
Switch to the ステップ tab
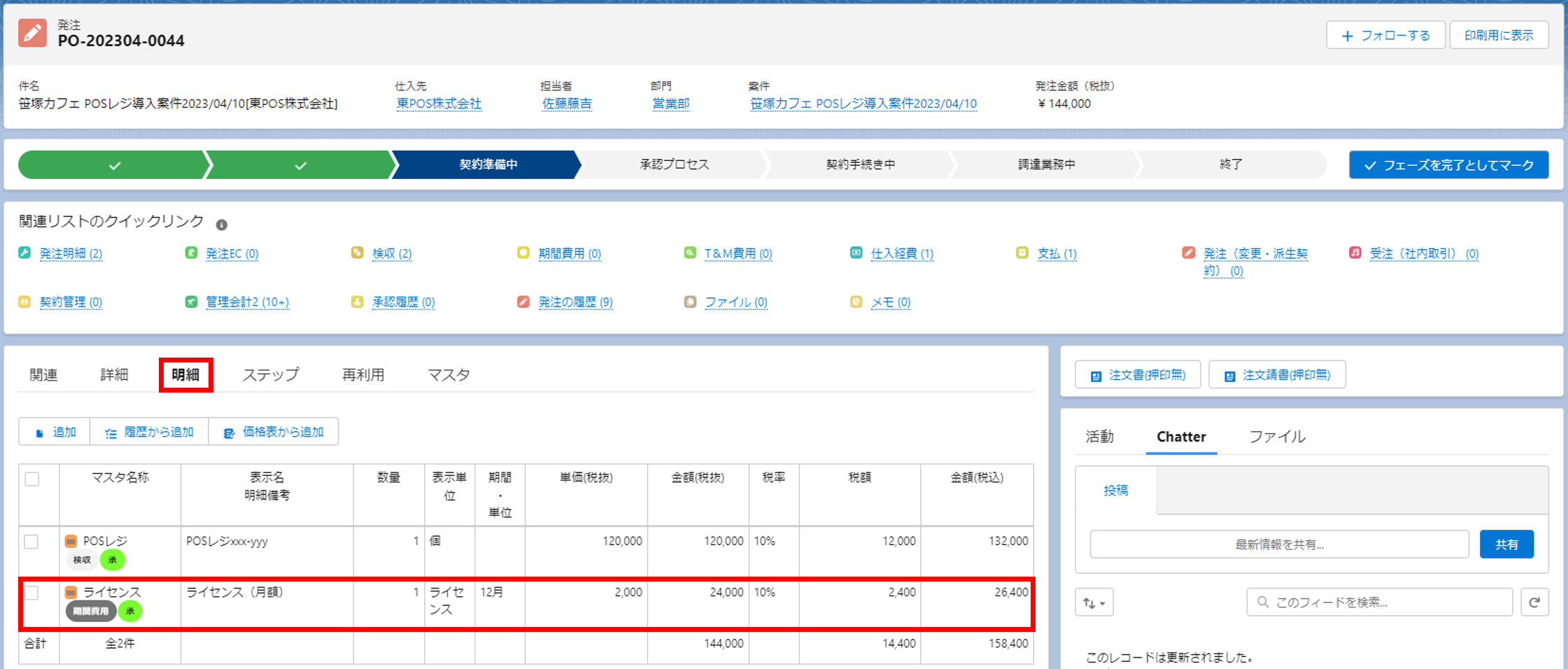271,375
